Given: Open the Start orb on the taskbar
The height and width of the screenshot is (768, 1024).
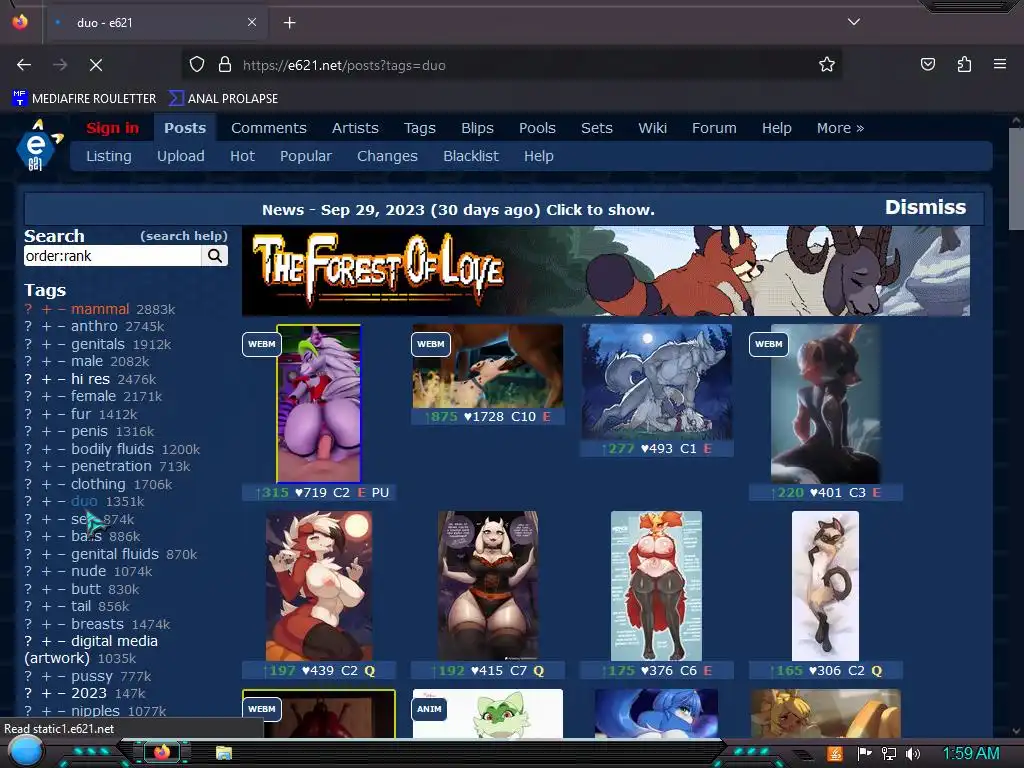Looking at the screenshot, I should [x=26, y=751].
